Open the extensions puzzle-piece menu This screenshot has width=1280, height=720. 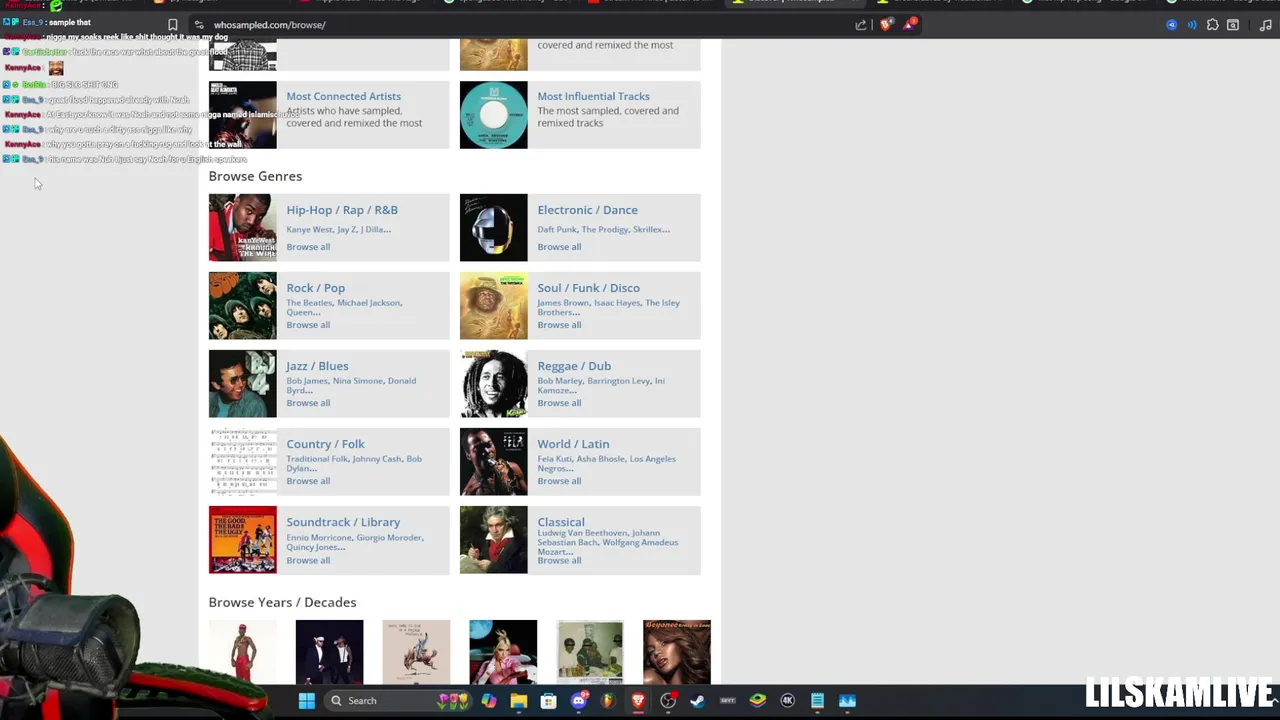pyautogui.click(x=1212, y=24)
